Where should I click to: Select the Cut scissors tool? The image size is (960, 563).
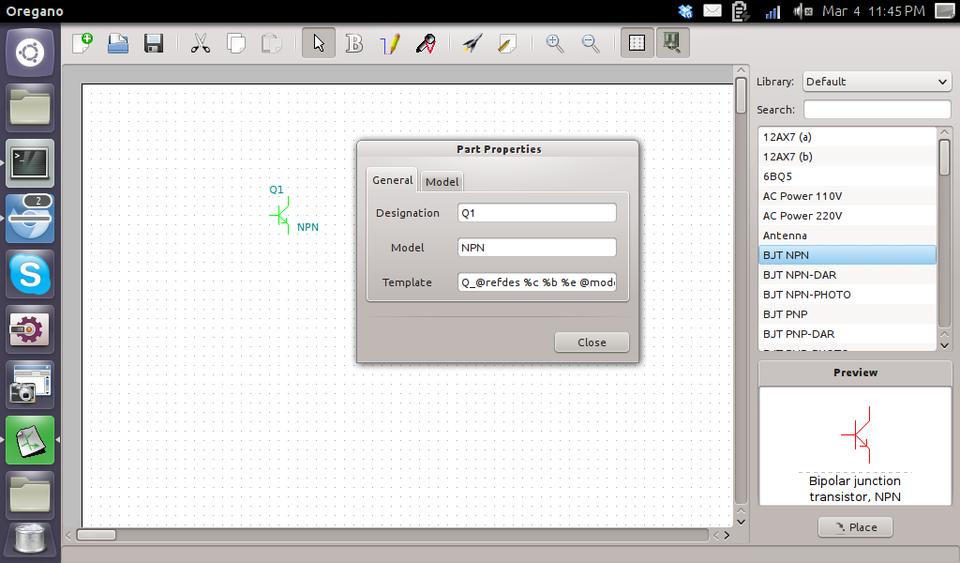coord(200,44)
